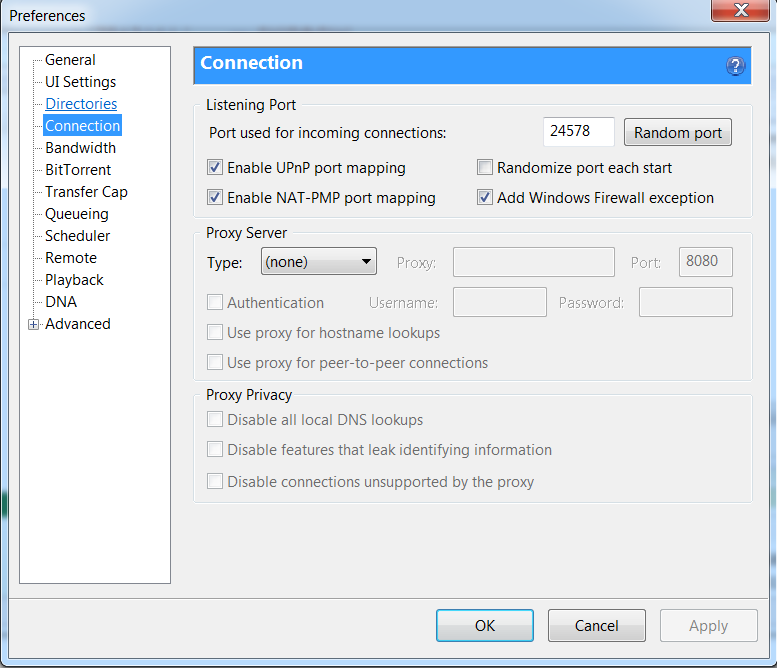Click the incoming connections port field

(x=578, y=132)
